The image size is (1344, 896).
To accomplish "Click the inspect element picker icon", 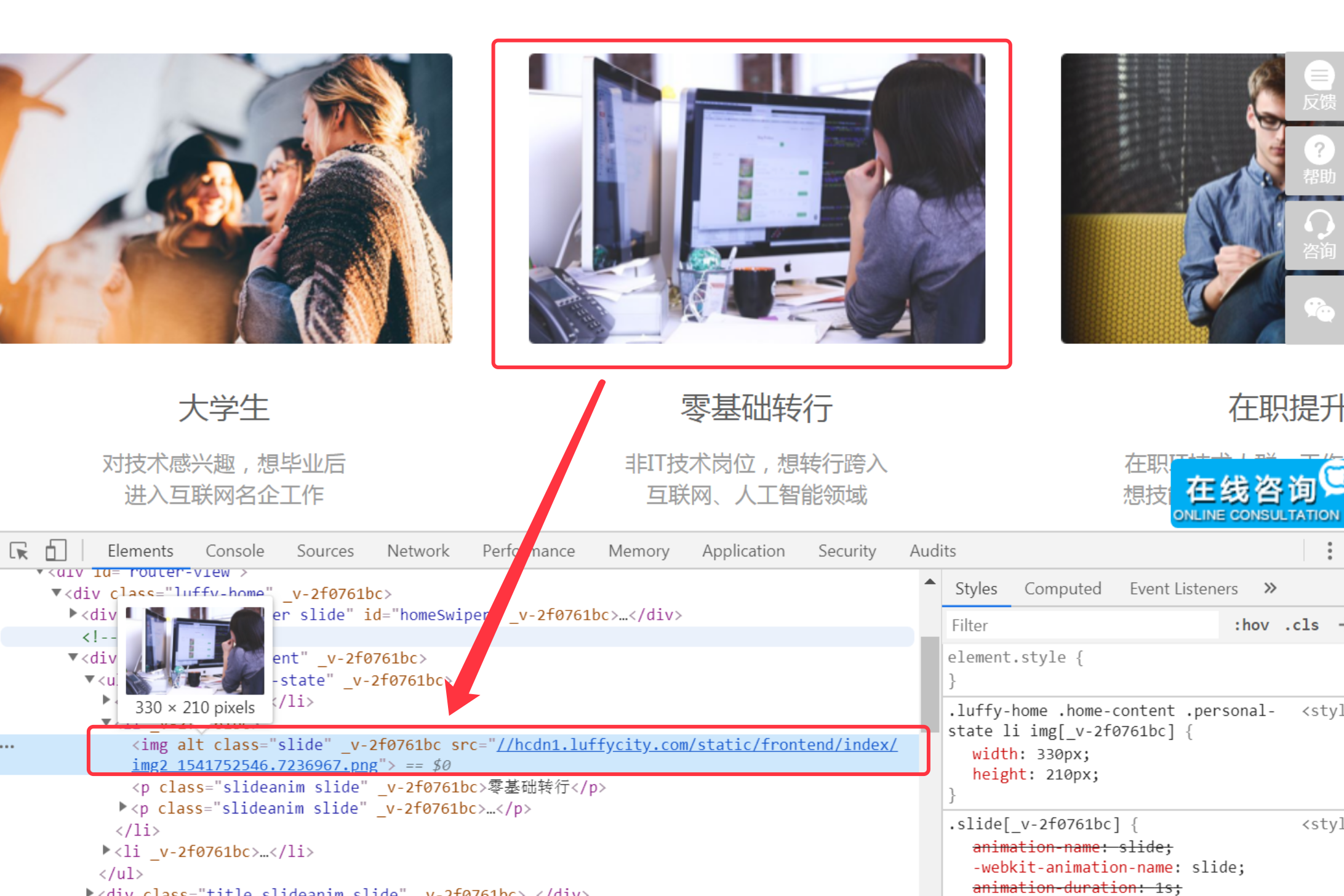I will click(x=19, y=550).
